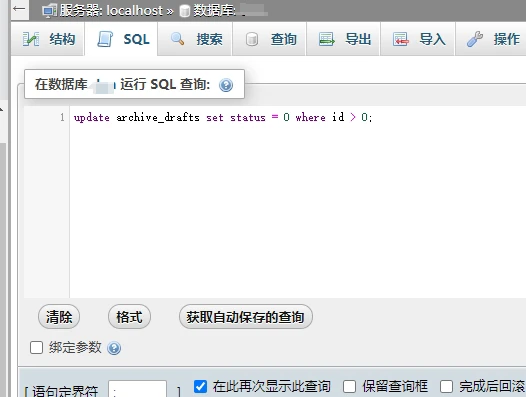Click the 查询 database icon
The height and width of the screenshot is (397, 526).
252,39
